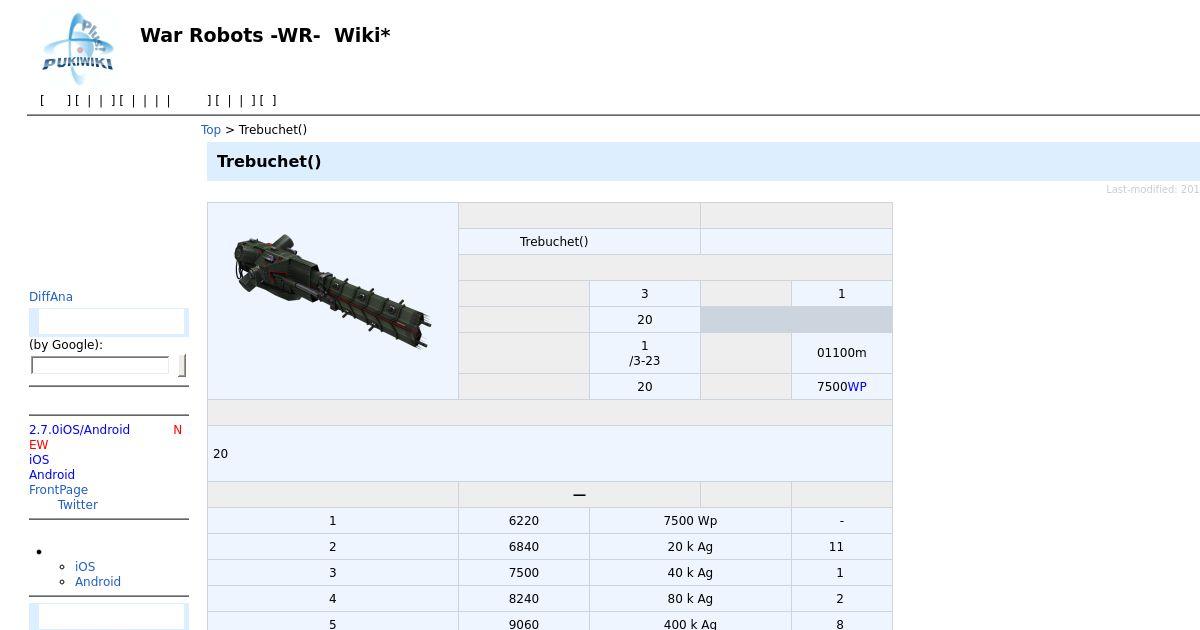Focus the Google search input field
This screenshot has height=630, width=1200.
point(100,365)
